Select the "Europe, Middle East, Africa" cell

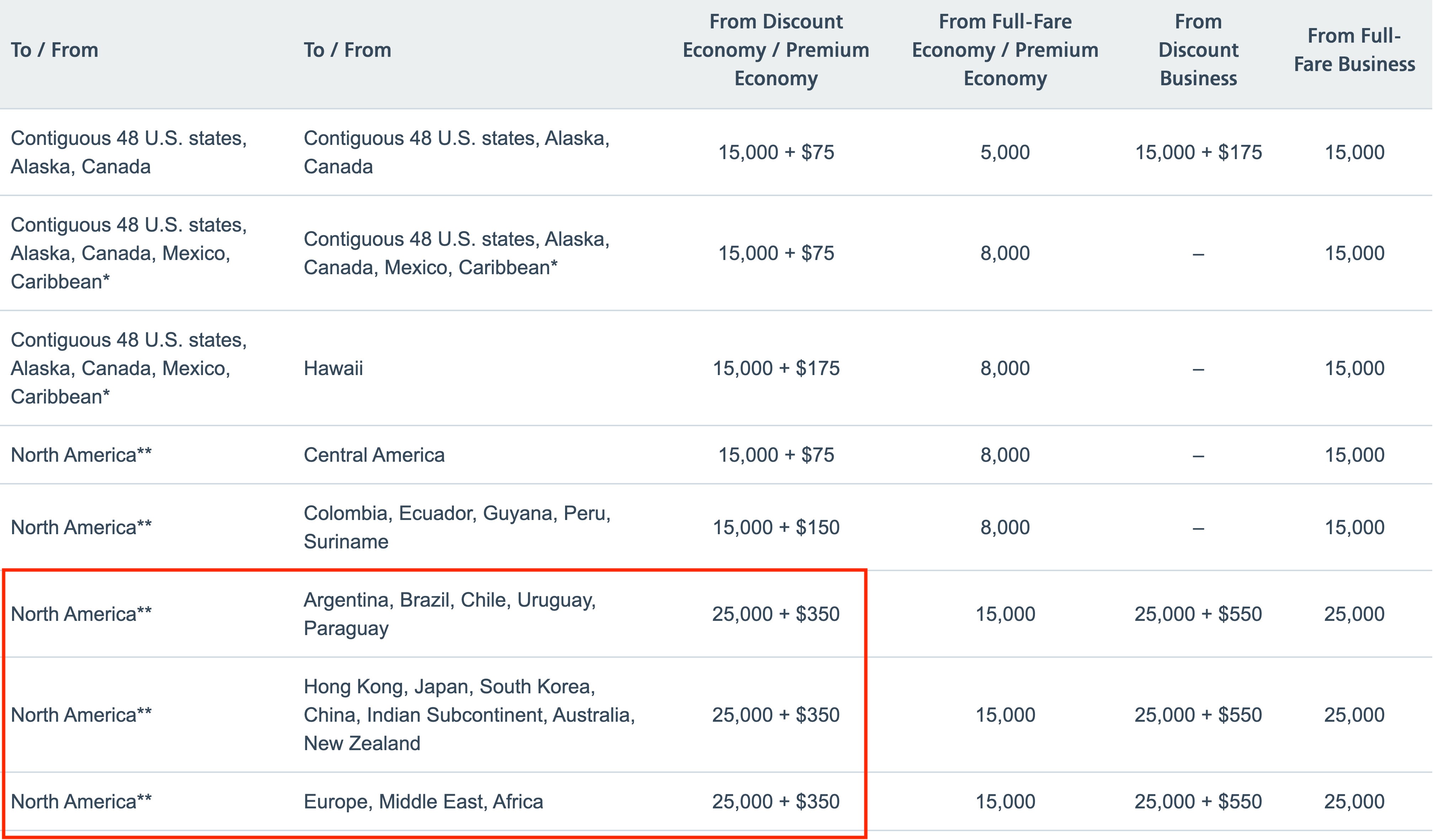pos(423,801)
